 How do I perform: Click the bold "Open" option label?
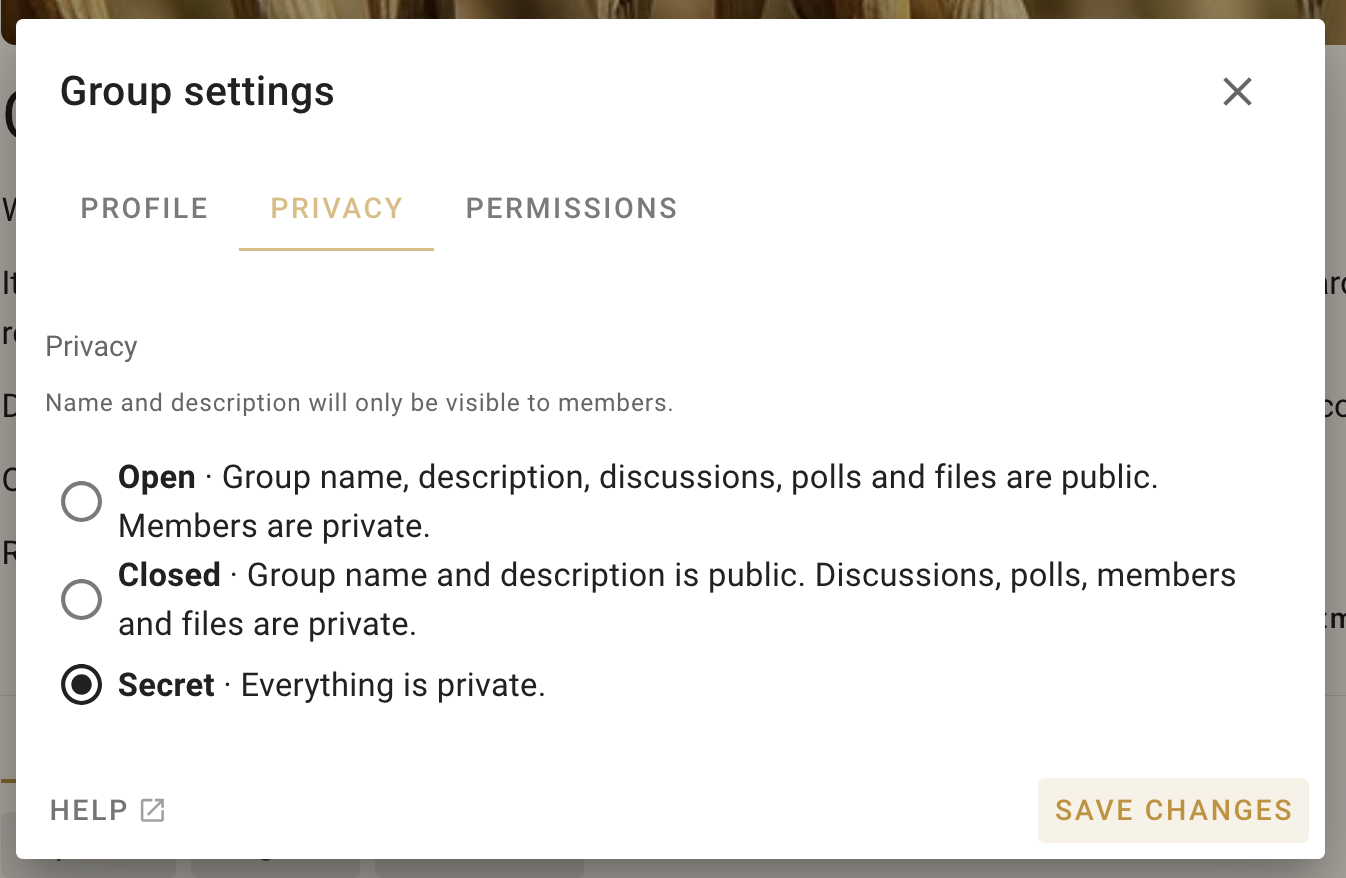tap(157, 477)
